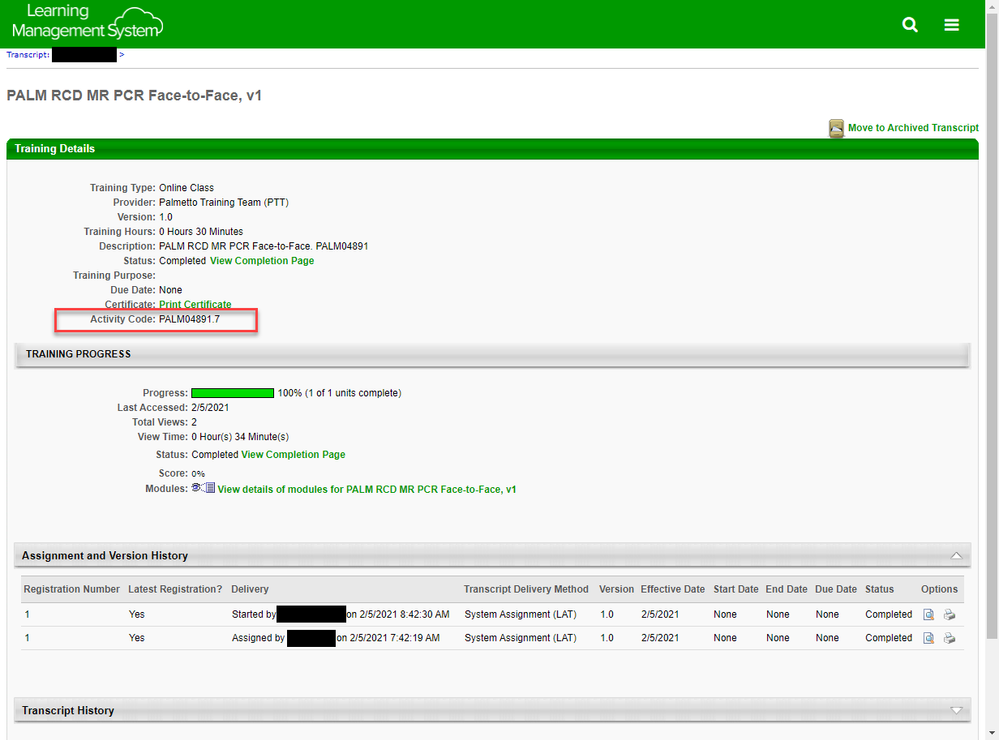The image size is (999, 740).
Task: Collapse the Assignment and Version History section
Action: point(956,556)
